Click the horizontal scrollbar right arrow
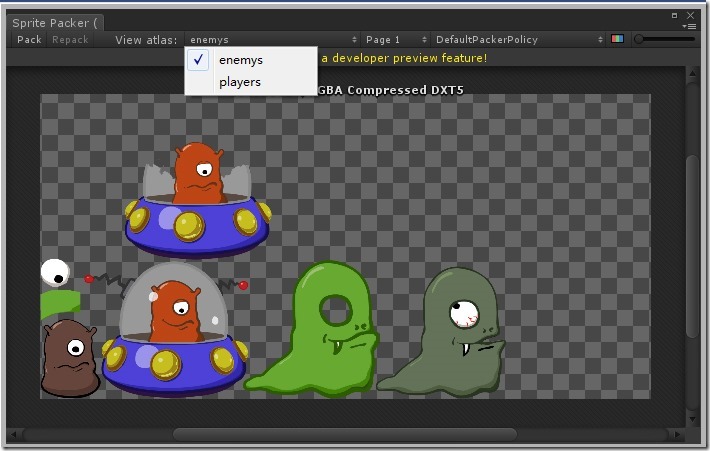The width and height of the screenshot is (710, 451). click(x=677, y=435)
